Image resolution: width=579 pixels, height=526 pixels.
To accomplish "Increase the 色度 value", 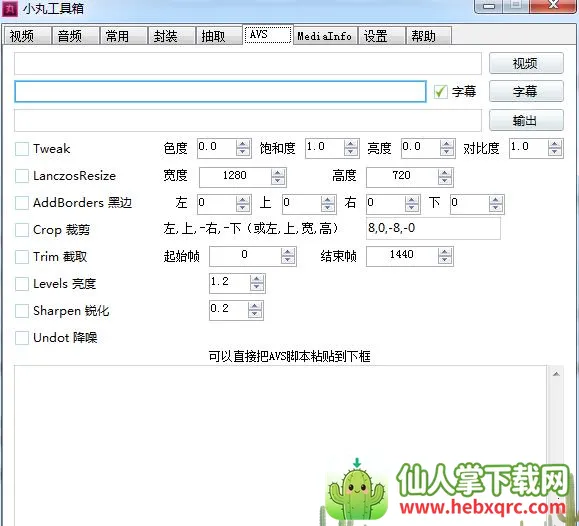I will 243,144.
